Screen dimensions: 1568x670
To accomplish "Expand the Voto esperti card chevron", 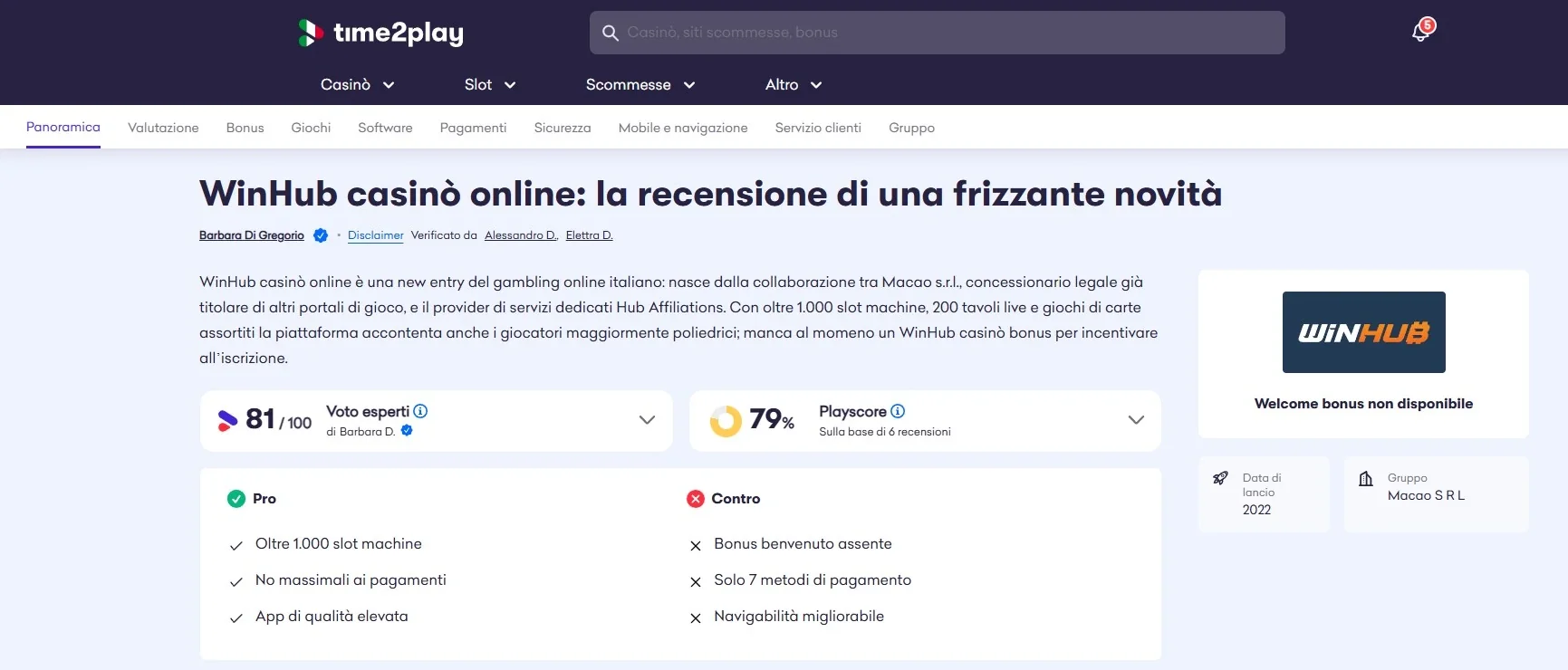I will tap(647, 420).
